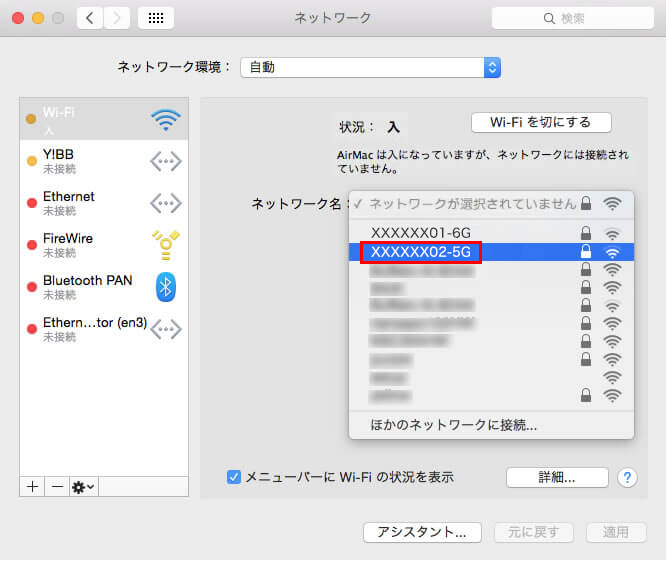Open the gear action menu
666x562 pixels.
(84, 487)
